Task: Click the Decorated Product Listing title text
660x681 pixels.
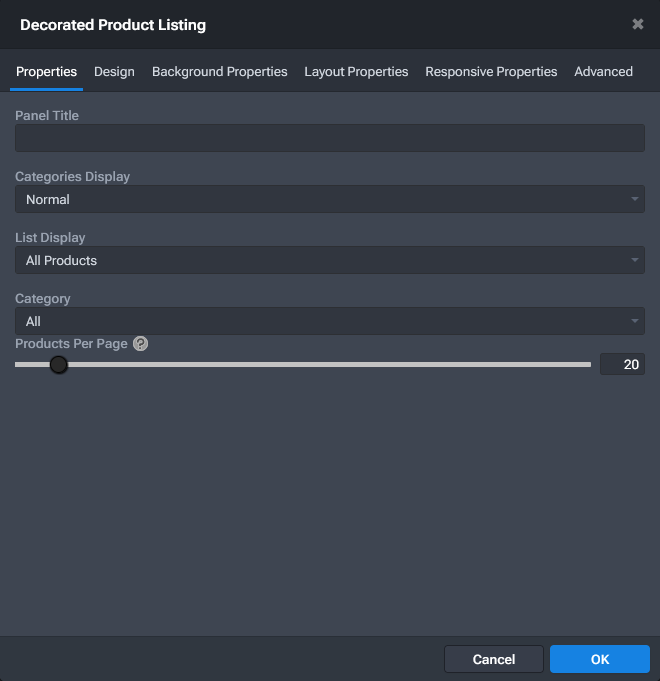Action: pyautogui.click(x=113, y=25)
